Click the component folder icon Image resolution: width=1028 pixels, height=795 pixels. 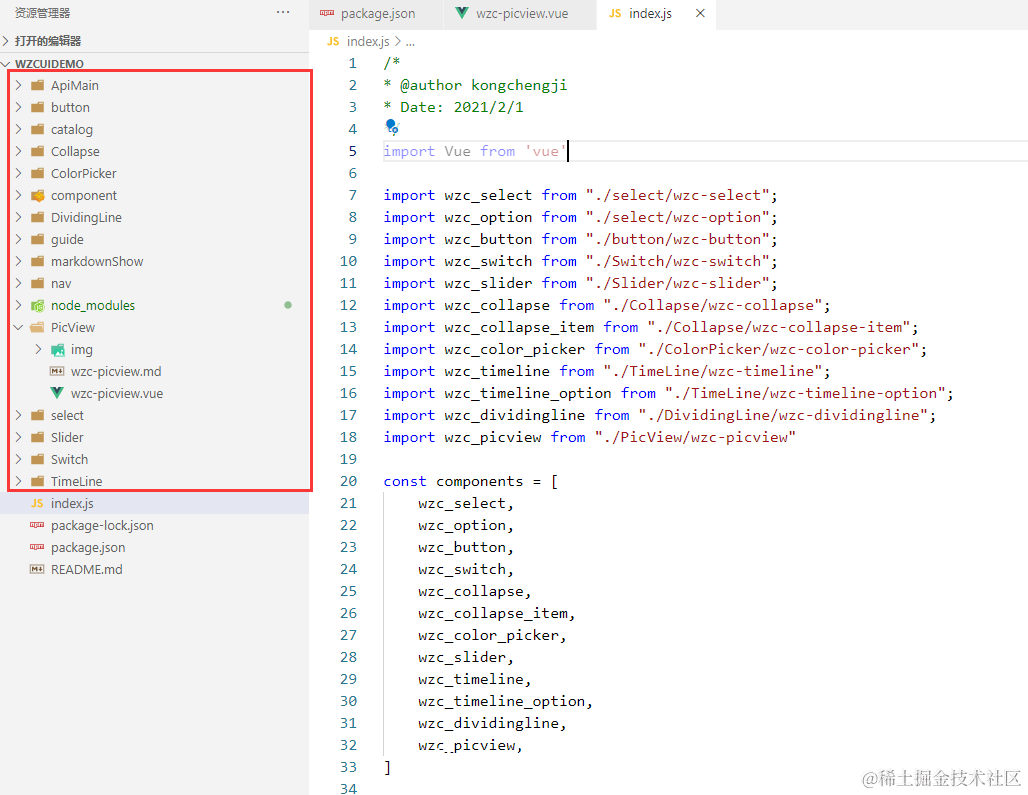pos(38,195)
